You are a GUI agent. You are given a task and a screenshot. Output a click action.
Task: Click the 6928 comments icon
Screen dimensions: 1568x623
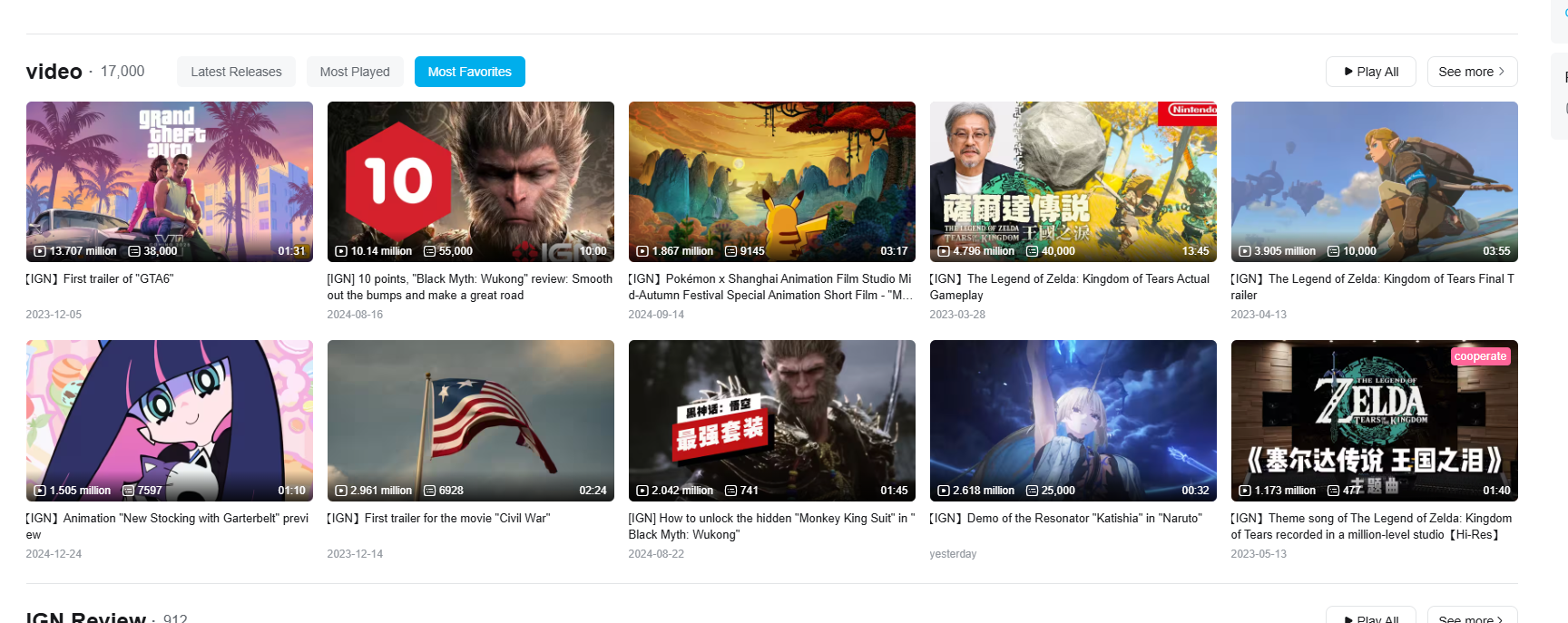[x=430, y=491]
